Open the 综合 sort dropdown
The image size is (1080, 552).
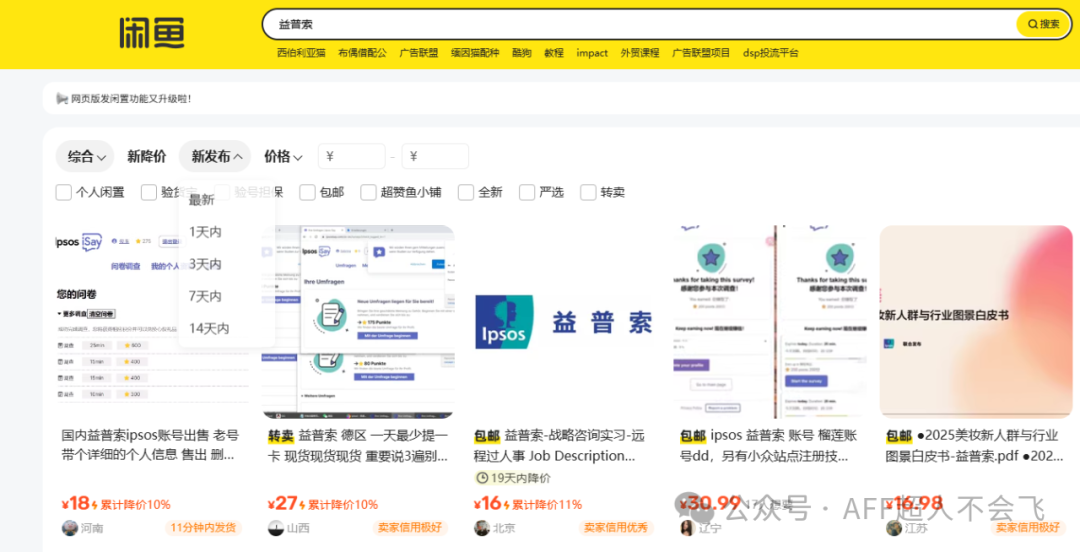point(85,156)
